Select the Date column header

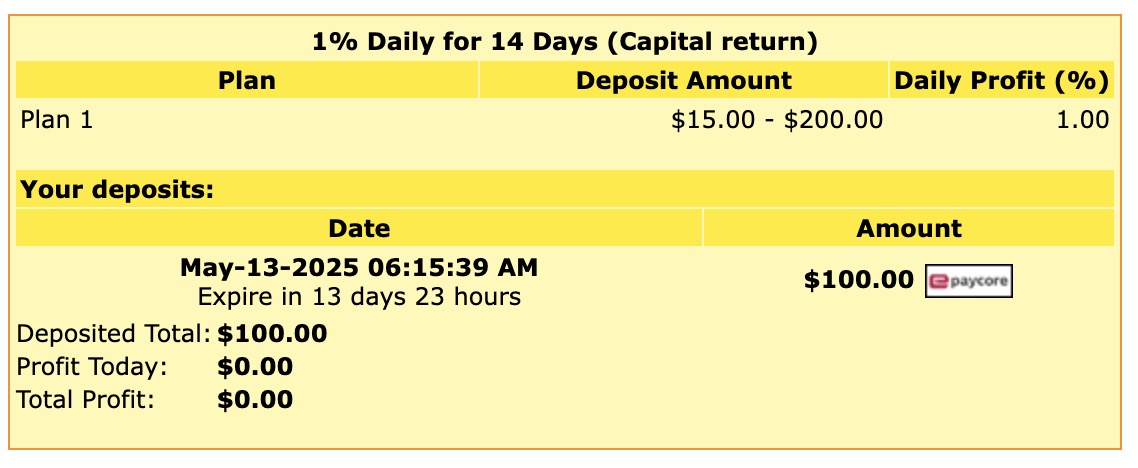pos(359,228)
